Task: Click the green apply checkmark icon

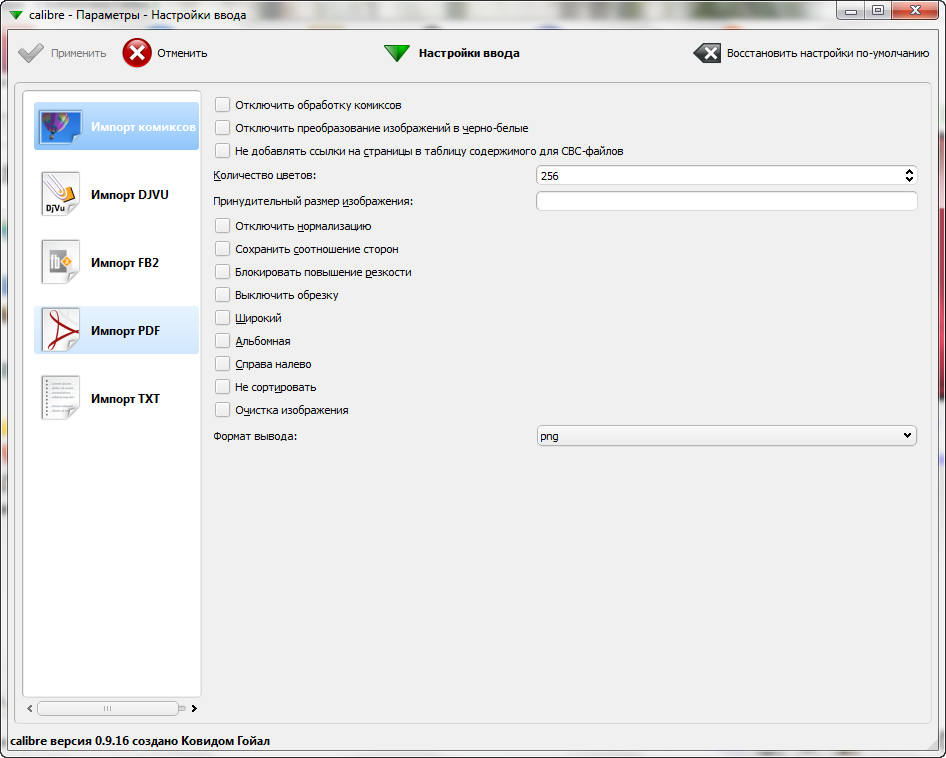Action: tap(31, 53)
